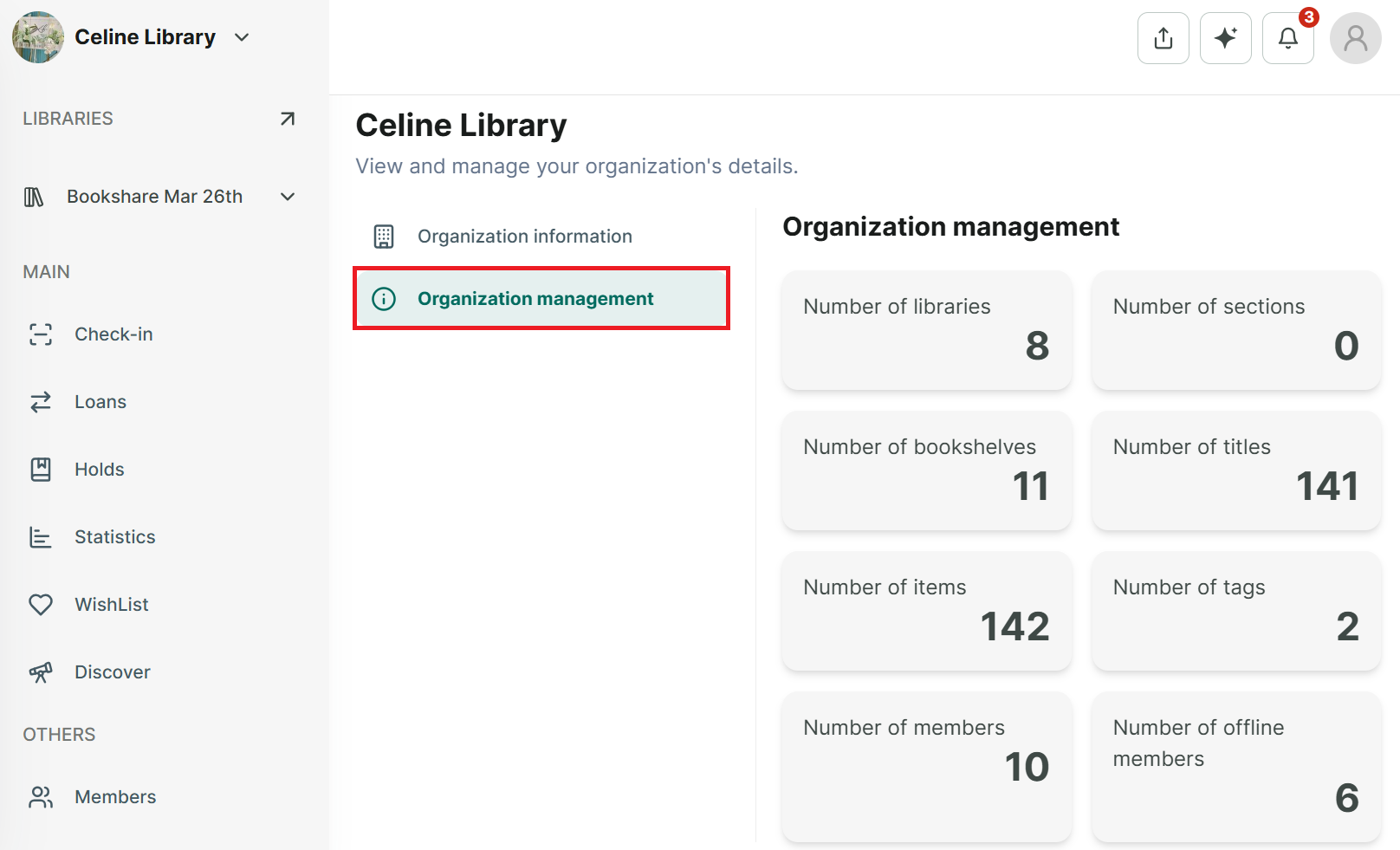Click the Members people icon
This screenshot has height=850, width=1400.
click(x=41, y=797)
